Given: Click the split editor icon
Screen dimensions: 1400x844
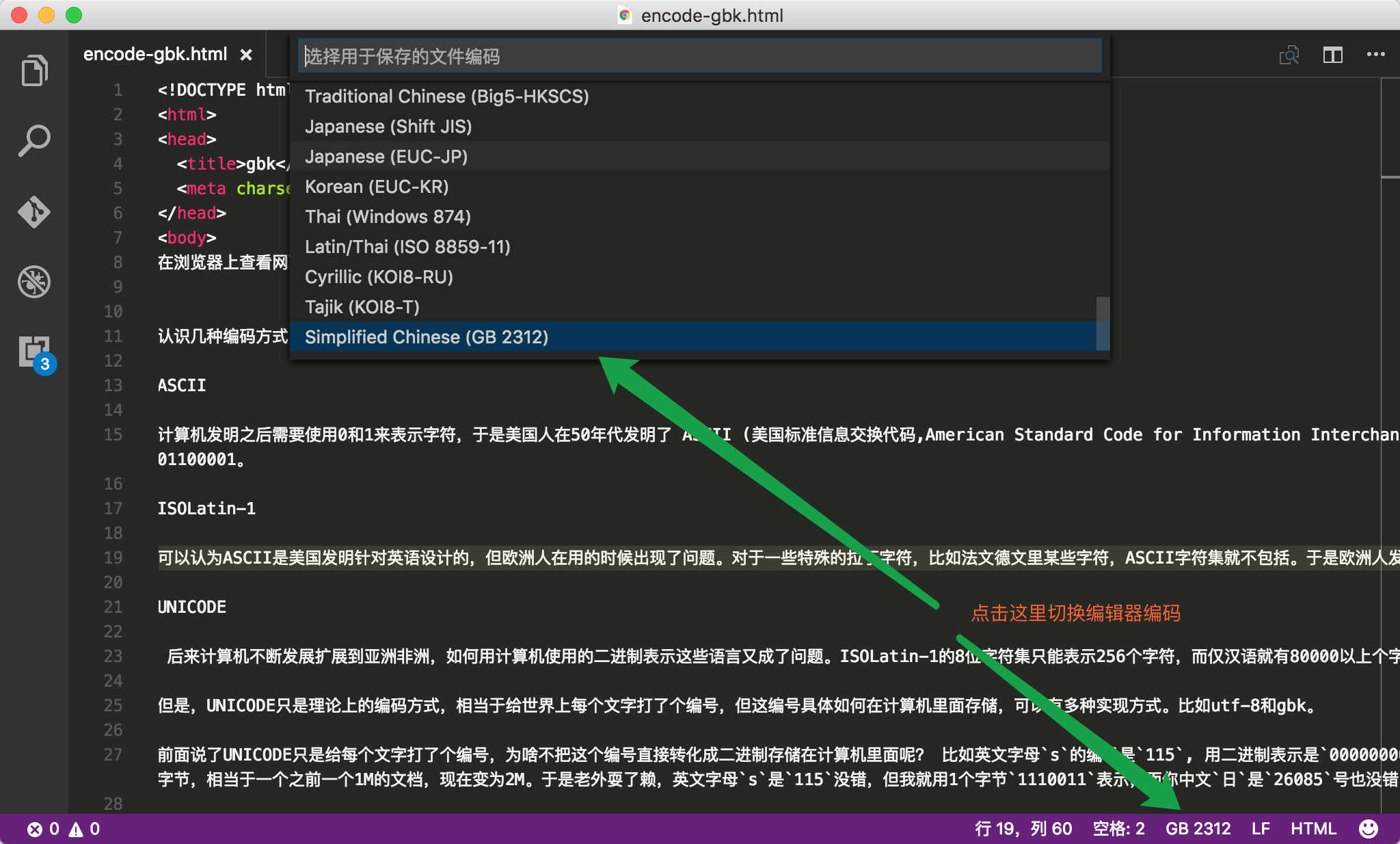Looking at the screenshot, I should click(1332, 55).
